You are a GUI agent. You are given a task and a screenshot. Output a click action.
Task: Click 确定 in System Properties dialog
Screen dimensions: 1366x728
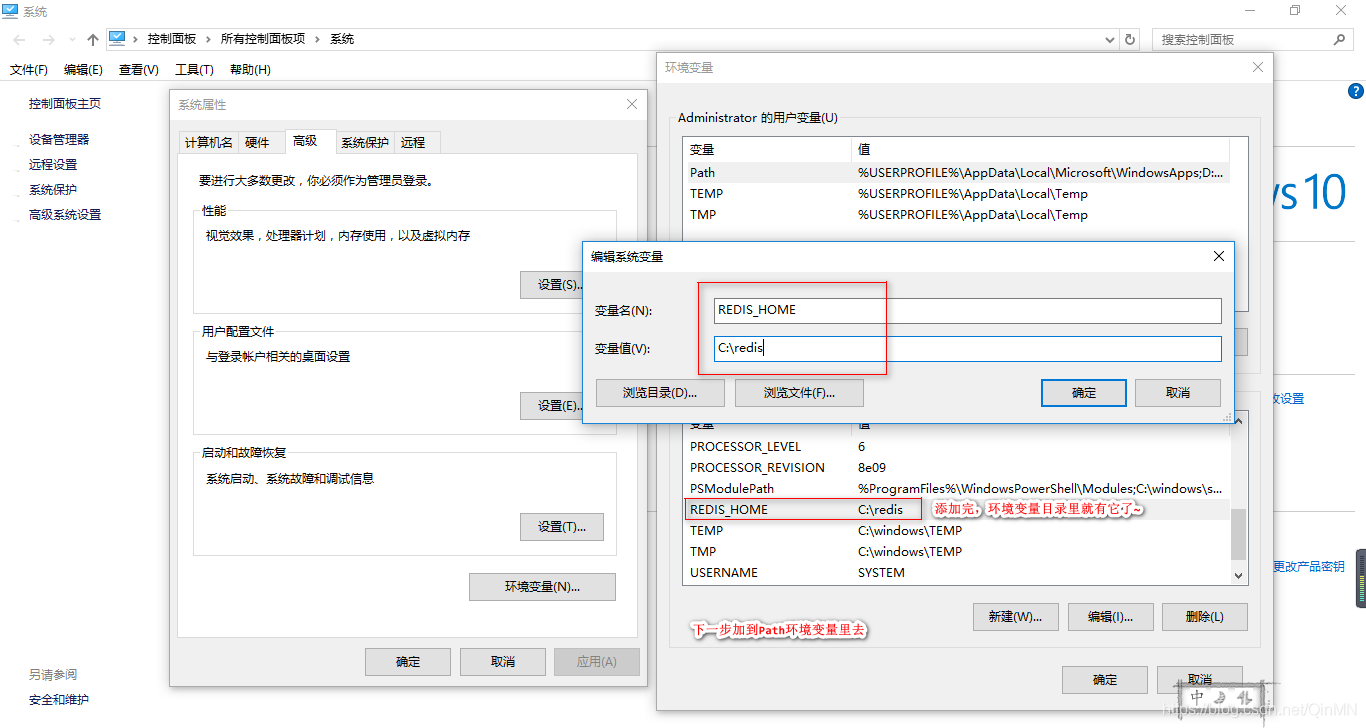coord(408,662)
